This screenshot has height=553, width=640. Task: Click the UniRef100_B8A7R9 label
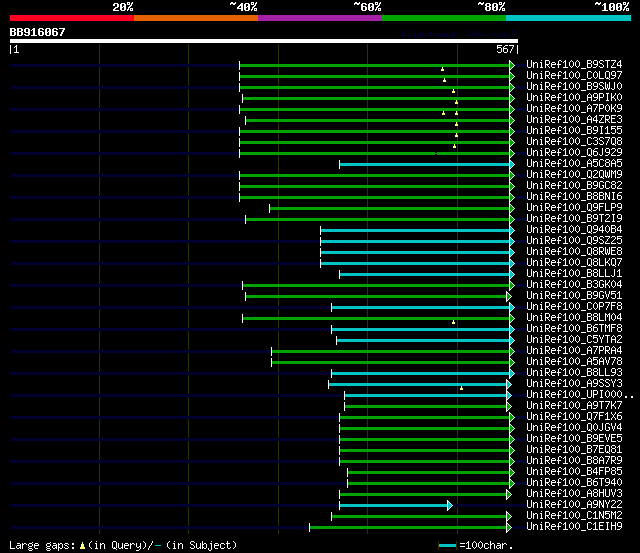tap(574, 461)
